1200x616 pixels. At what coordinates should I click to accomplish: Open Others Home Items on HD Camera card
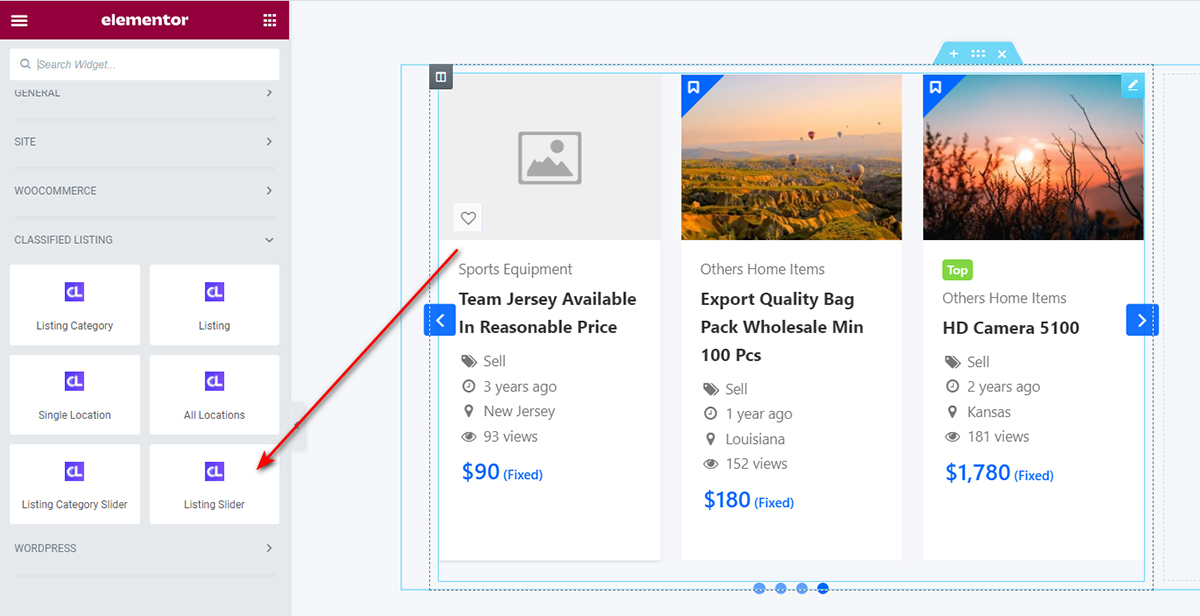[1004, 298]
